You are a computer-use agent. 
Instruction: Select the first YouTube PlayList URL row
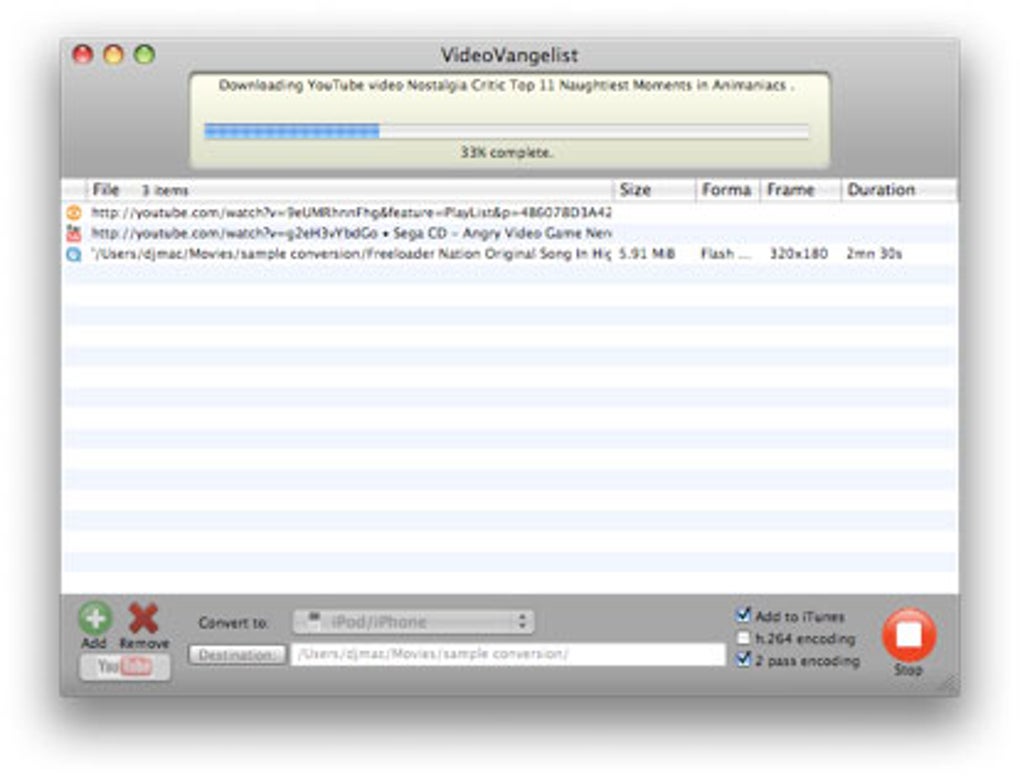click(509, 212)
